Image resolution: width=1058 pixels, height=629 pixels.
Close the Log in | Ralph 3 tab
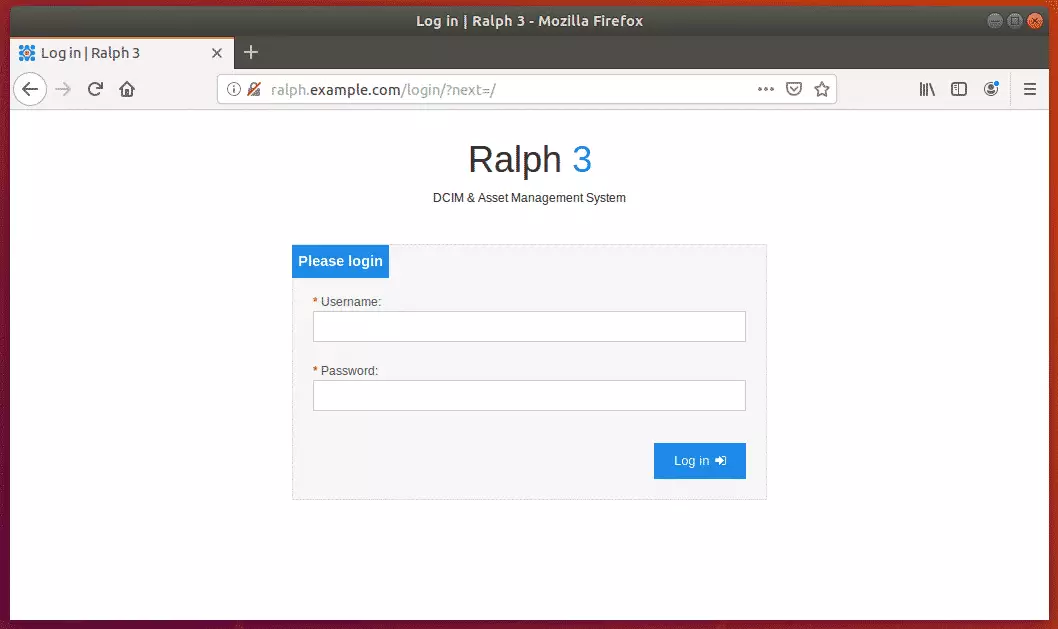217,53
